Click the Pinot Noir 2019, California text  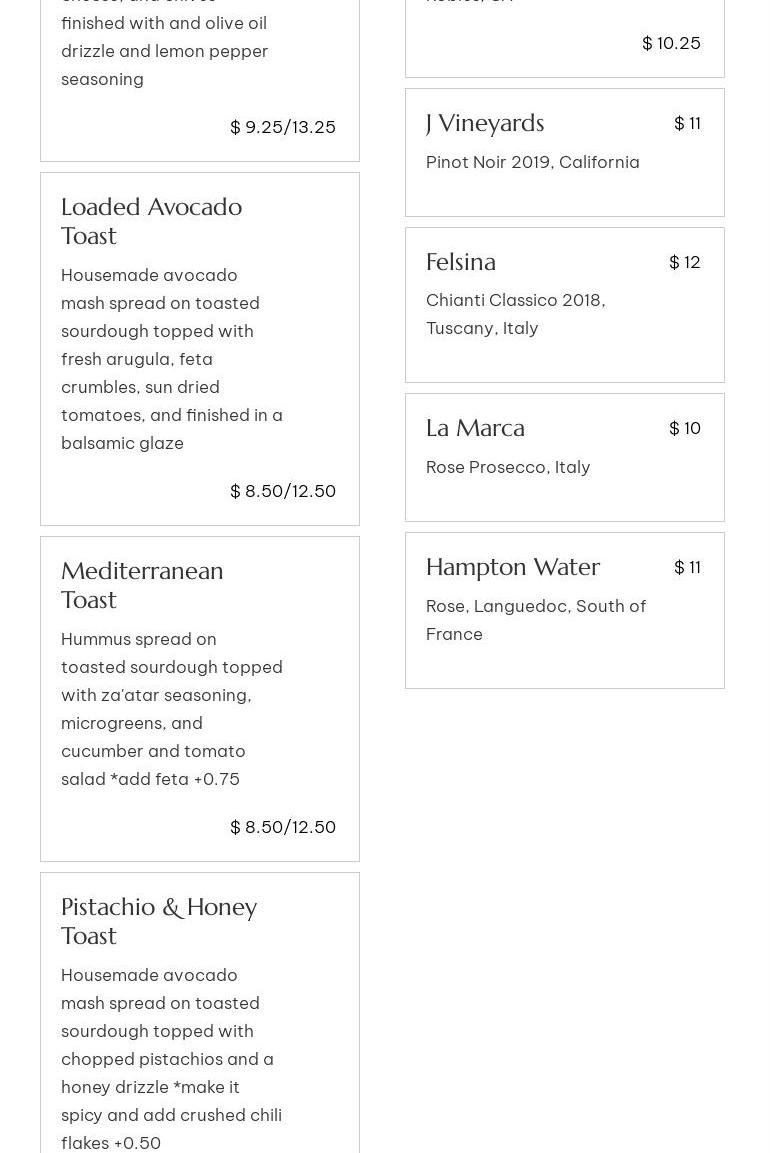532,162
